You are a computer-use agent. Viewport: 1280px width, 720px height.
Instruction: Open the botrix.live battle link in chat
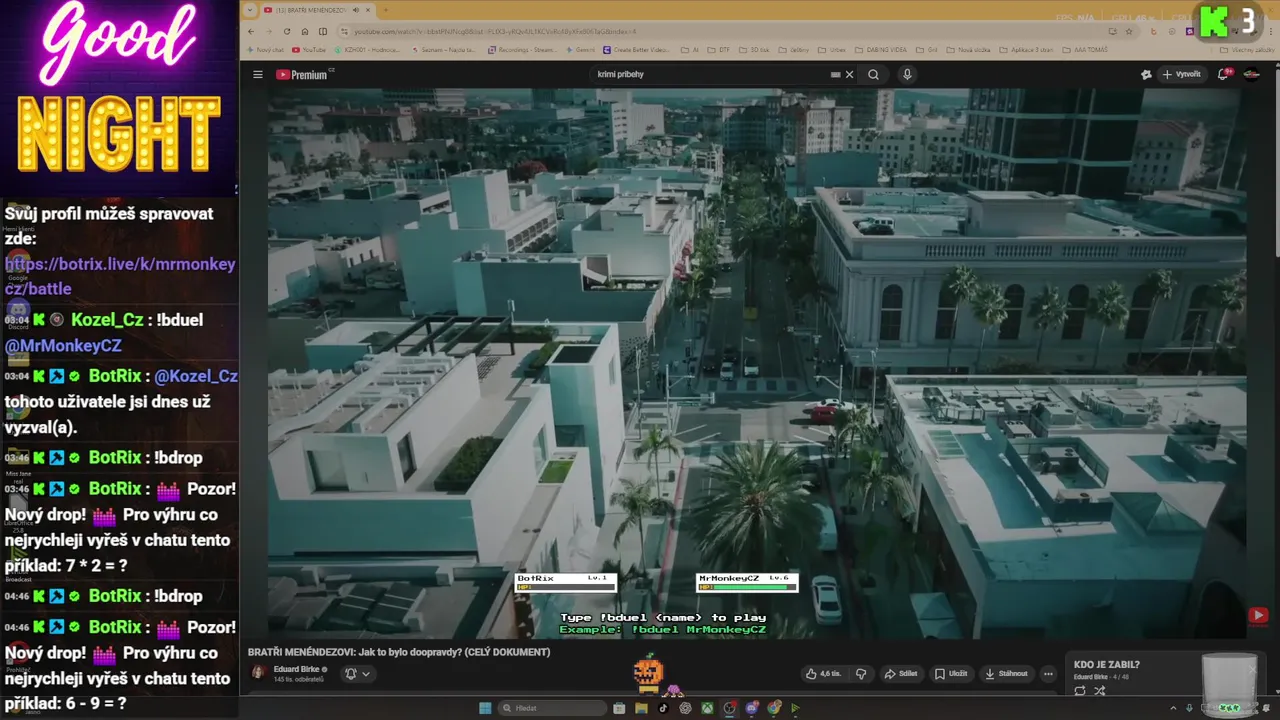tap(120, 276)
